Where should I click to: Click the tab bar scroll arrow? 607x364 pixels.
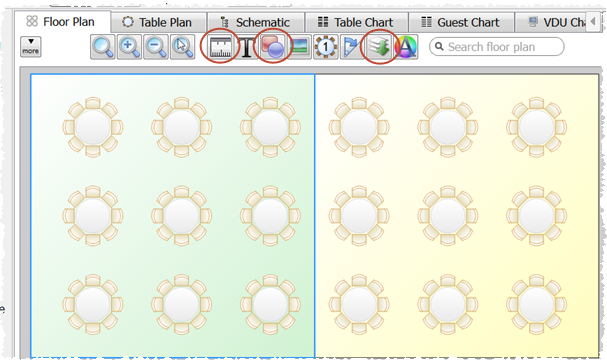pos(593,22)
